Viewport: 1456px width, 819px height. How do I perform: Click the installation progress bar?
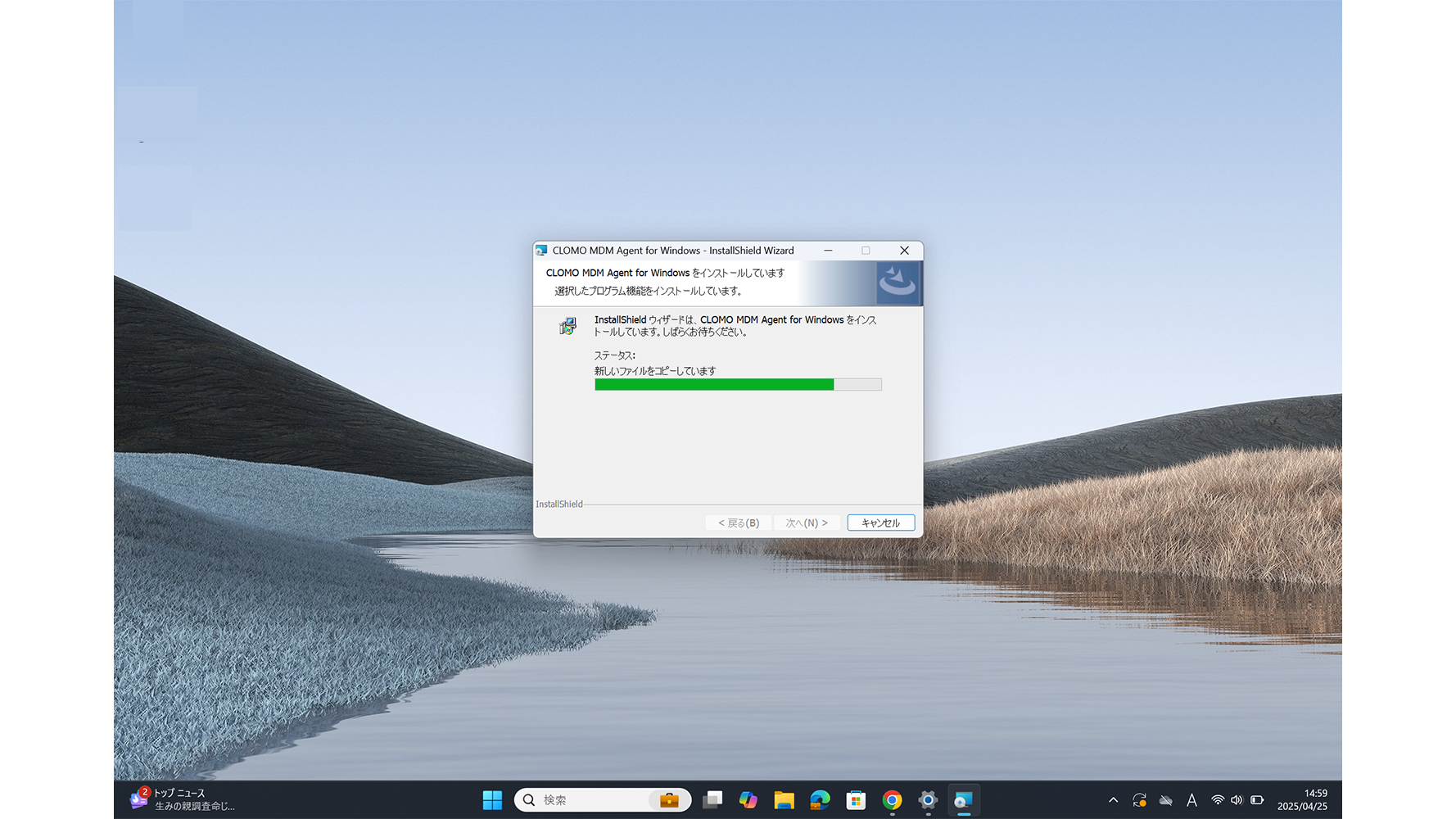click(738, 385)
